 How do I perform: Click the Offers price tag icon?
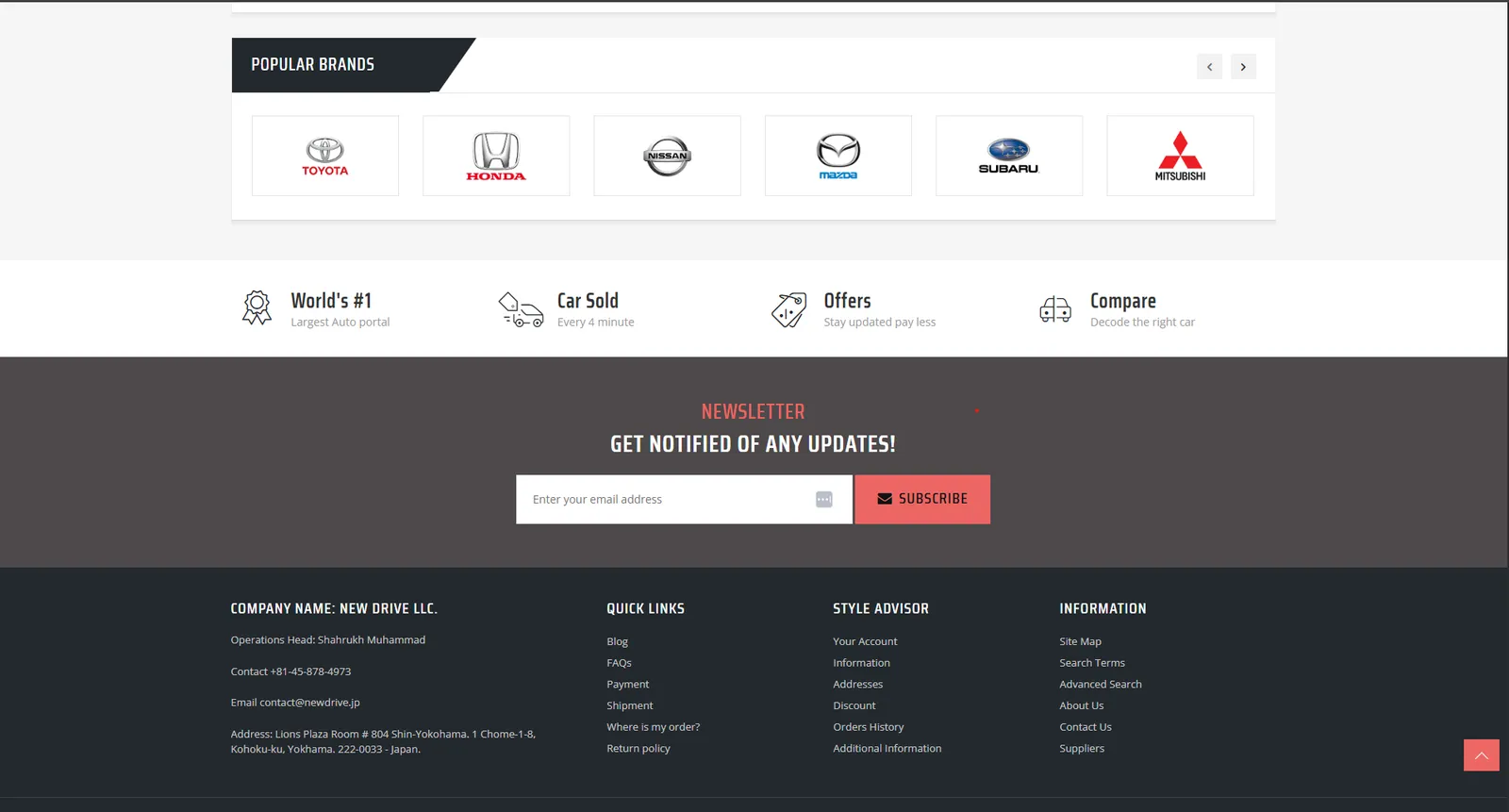pos(788,309)
